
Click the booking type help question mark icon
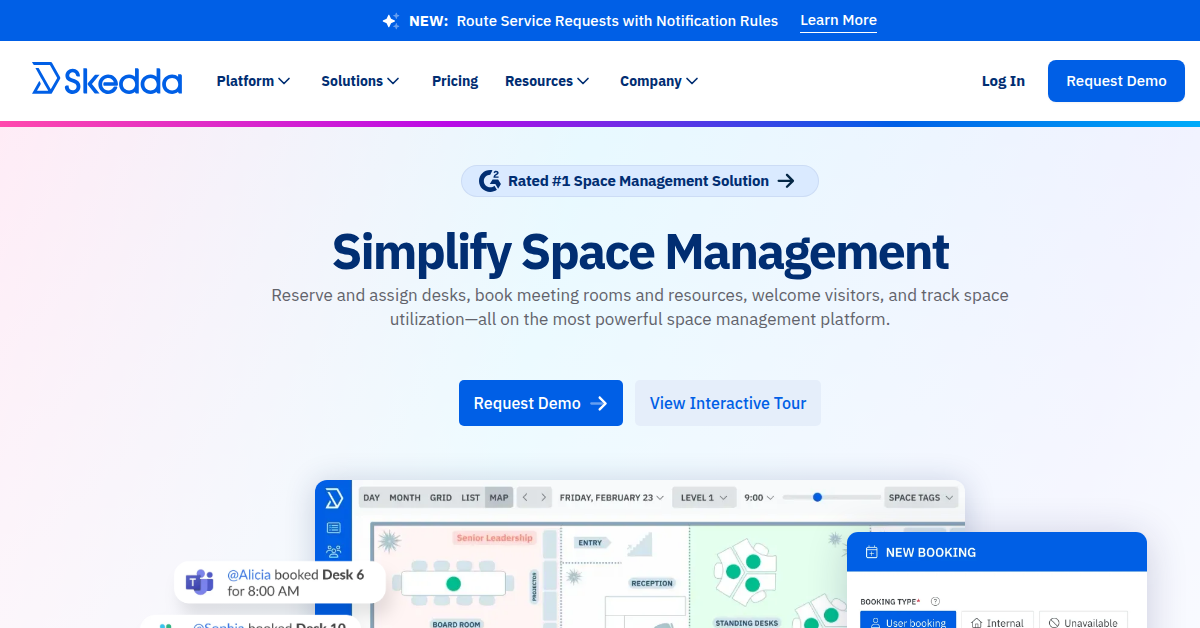tap(935, 602)
